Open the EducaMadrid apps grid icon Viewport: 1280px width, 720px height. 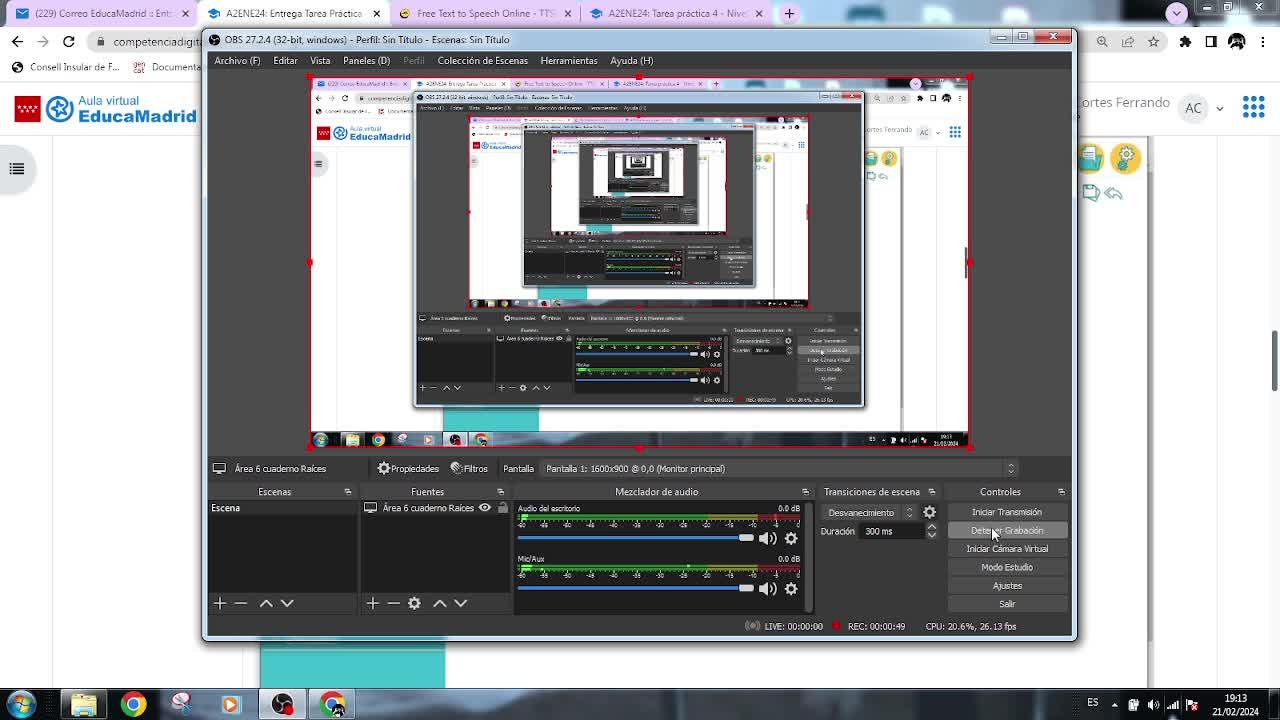pos(1253,107)
